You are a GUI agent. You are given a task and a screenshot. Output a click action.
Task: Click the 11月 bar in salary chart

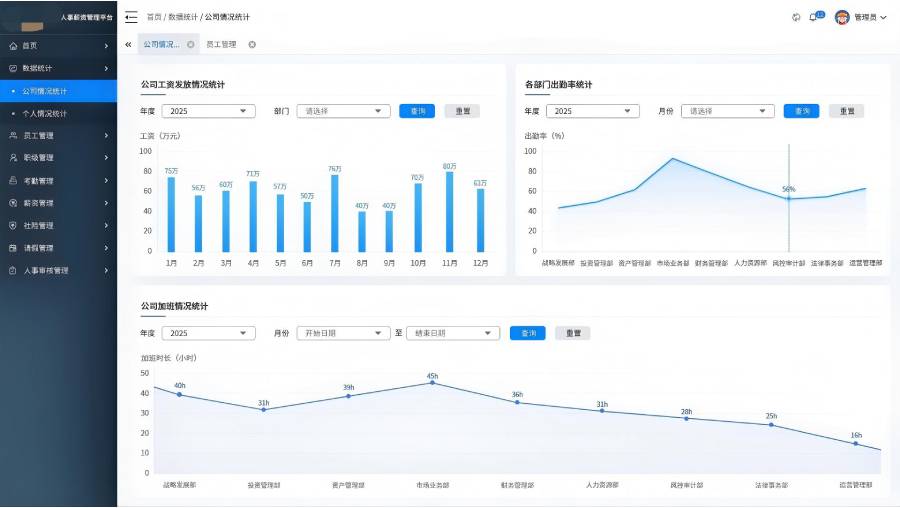(449, 212)
